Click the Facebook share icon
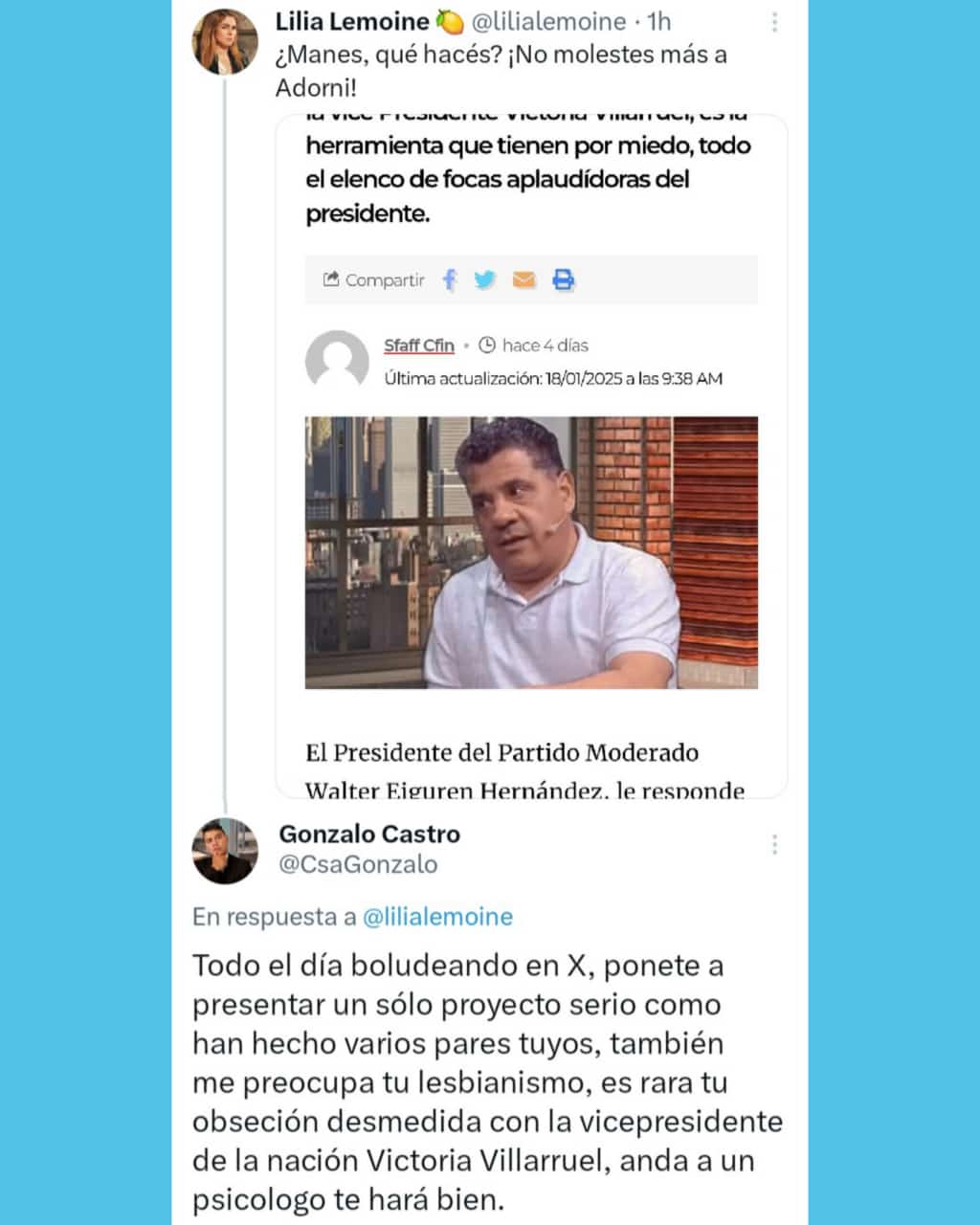The height and width of the screenshot is (1225, 980). tap(450, 279)
